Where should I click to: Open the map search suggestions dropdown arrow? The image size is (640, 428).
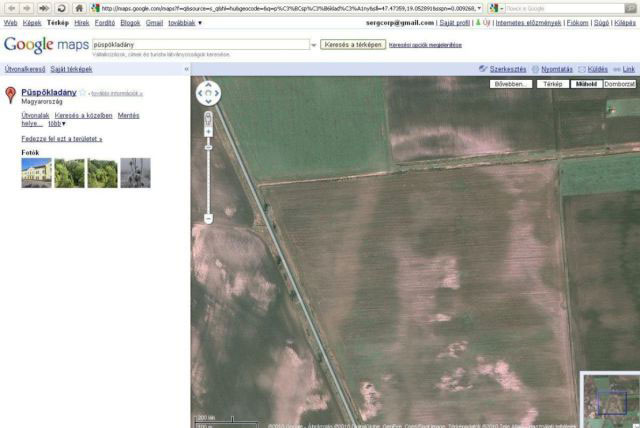pyautogui.click(x=314, y=45)
